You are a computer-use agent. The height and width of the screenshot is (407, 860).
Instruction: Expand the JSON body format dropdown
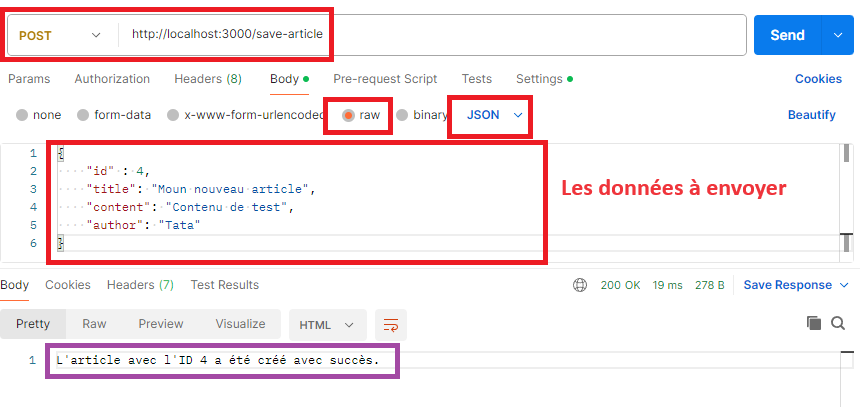click(x=495, y=115)
